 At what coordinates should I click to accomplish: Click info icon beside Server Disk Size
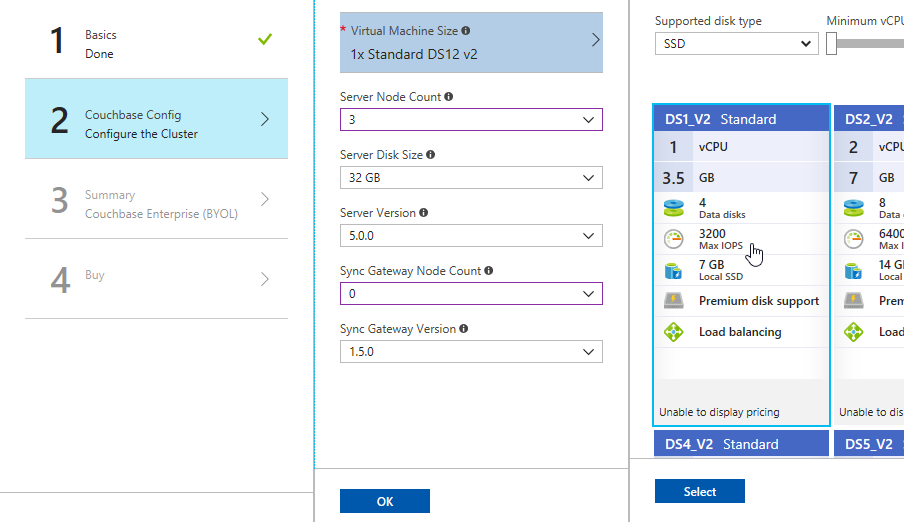pyautogui.click(x=431, y=155)
